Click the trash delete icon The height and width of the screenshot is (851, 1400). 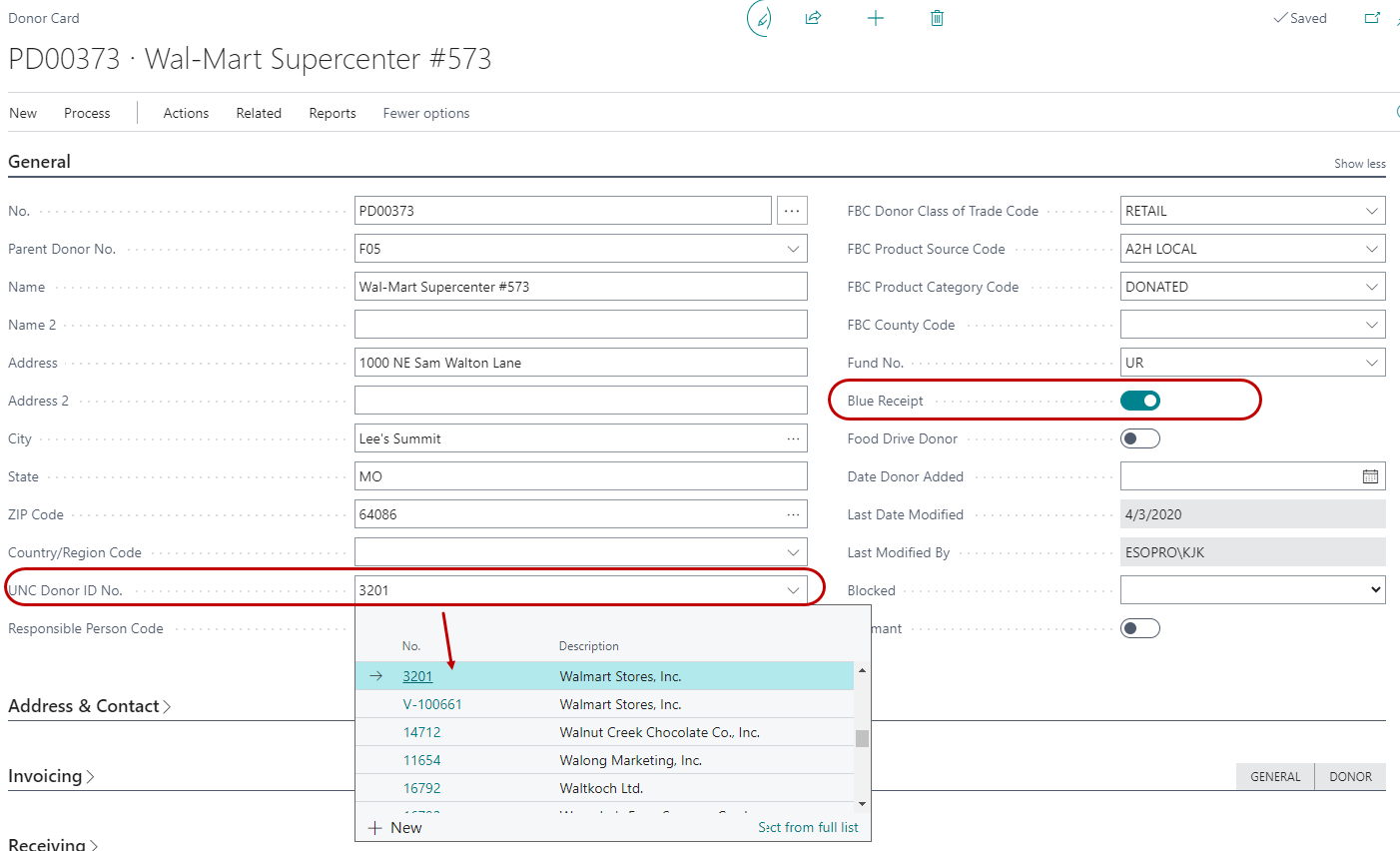tap(937, 18)
